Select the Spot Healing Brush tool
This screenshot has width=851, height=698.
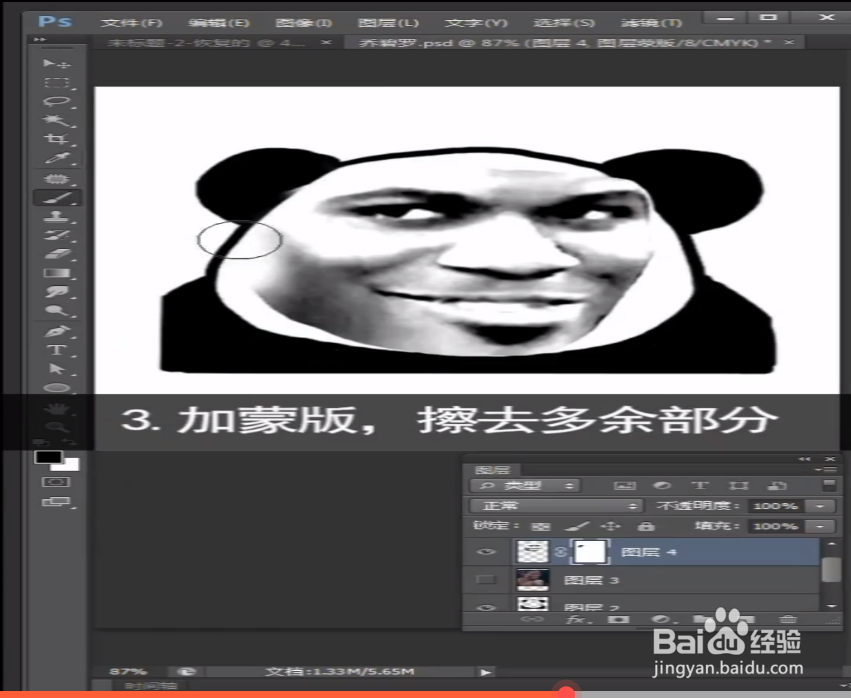click(x=56, y=179)
